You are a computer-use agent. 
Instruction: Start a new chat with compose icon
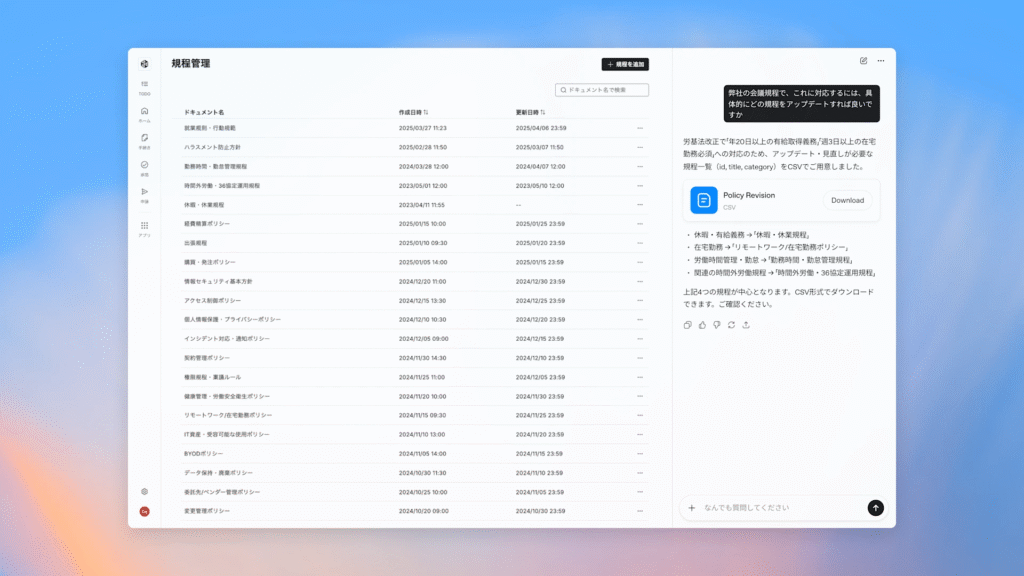(x=864, y=61)
